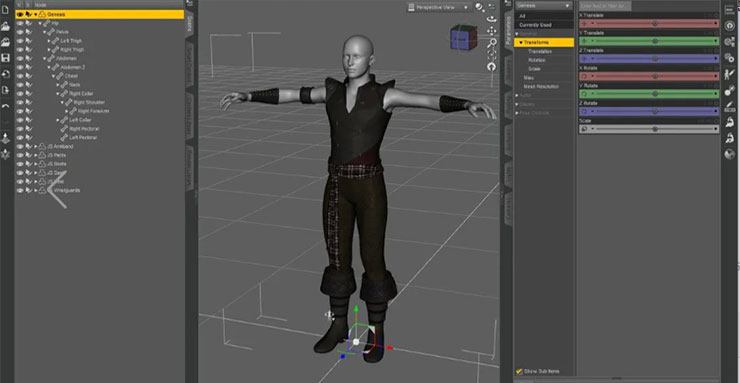The width and height of the screenshot is (740, 383).
Task: Click the viewport Zoom magnifier icon
Action: pyautogui.click(x=492, y=43)
